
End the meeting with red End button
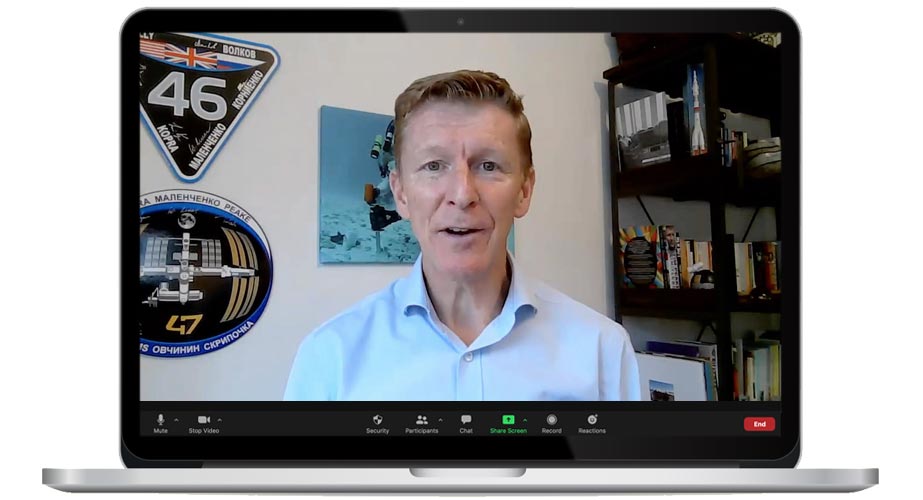759,424
